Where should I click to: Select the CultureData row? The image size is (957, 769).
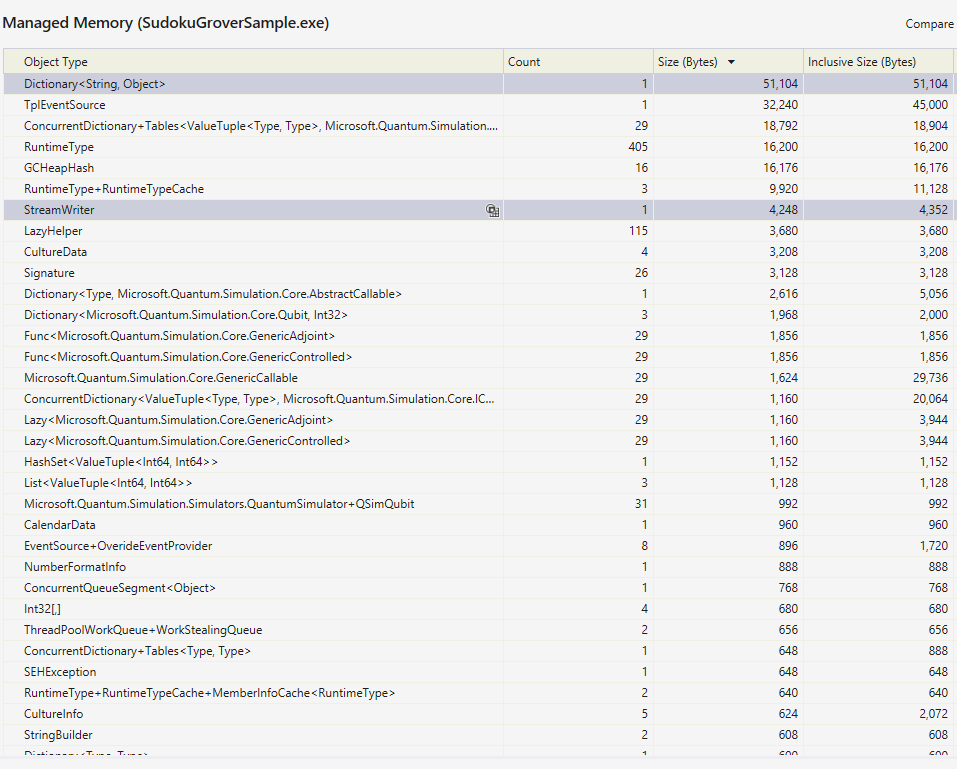478,252
